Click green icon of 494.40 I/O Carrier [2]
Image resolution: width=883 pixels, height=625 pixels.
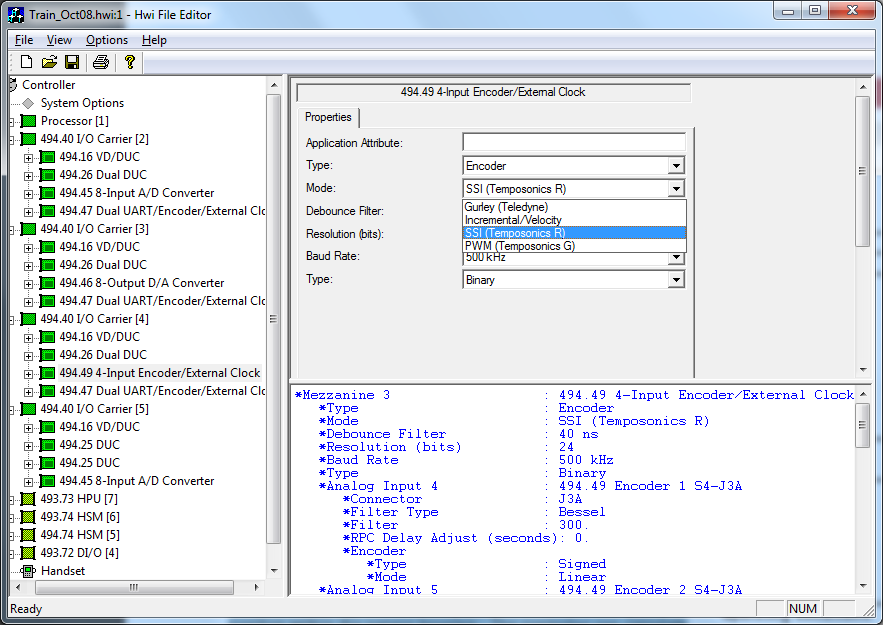pyautogui.click(x=28, y=139)
